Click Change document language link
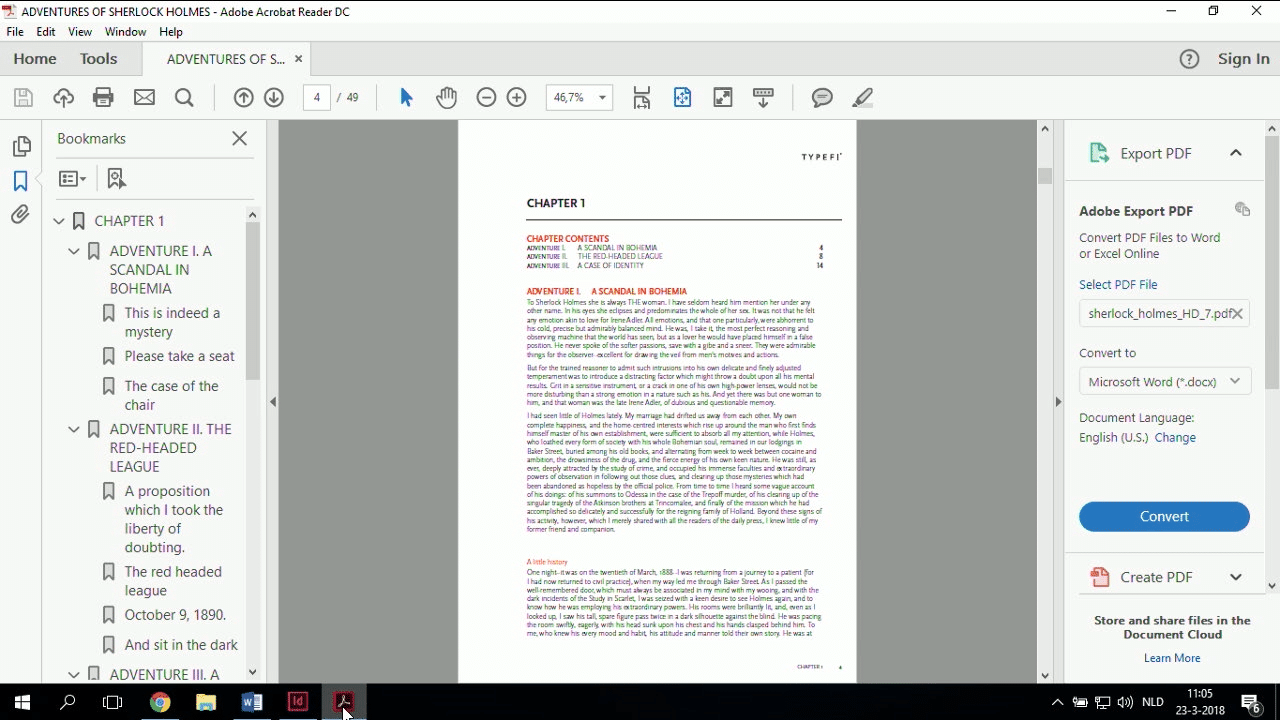 point(1175,437)
